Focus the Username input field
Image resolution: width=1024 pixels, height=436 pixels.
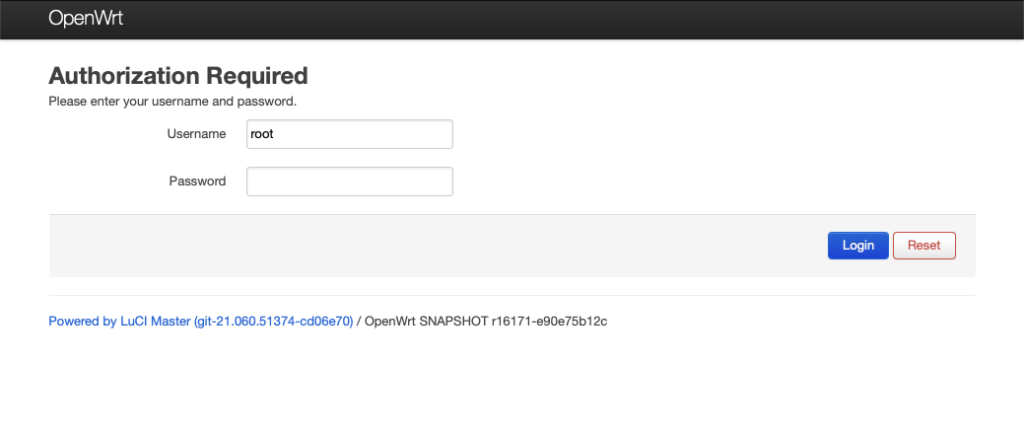[349, 134]
